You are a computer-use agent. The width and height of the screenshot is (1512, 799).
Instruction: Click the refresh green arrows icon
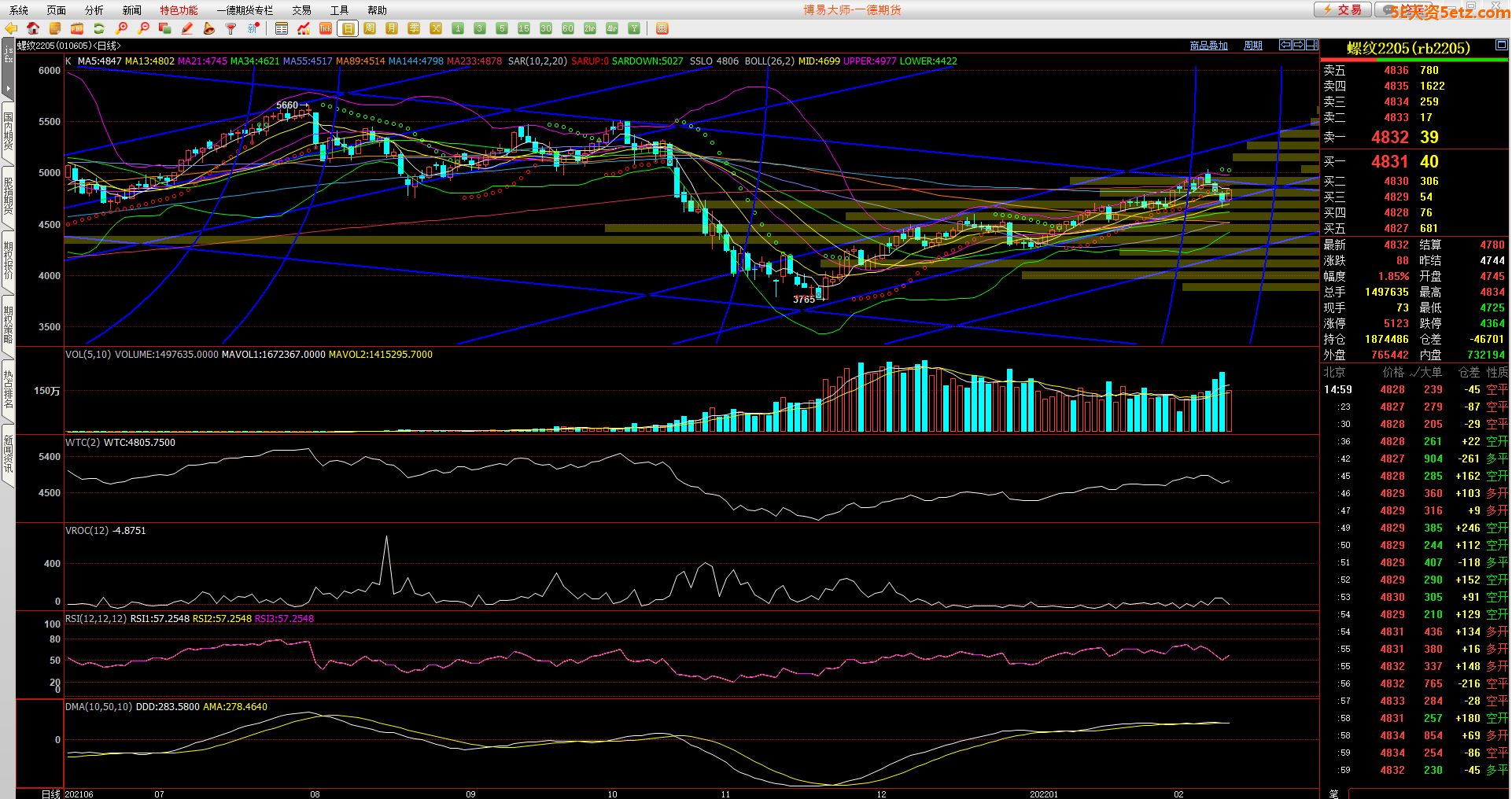click(x=99, y=28)
